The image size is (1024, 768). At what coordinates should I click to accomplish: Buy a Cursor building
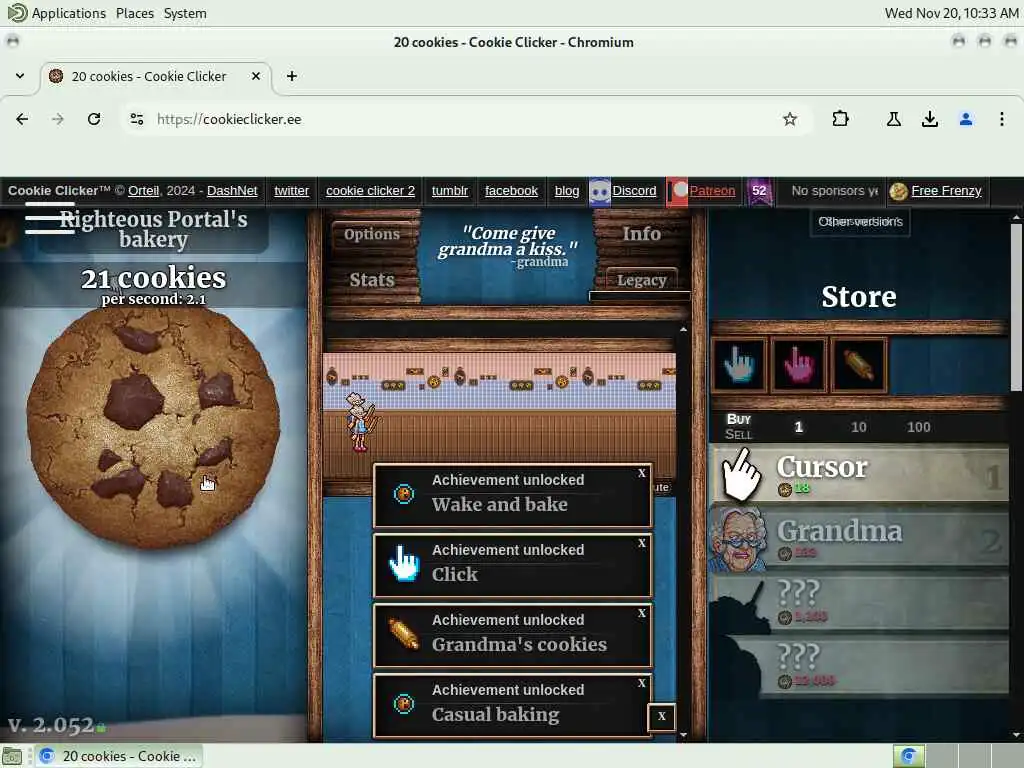pyautogui.click(x=859, y=473)
